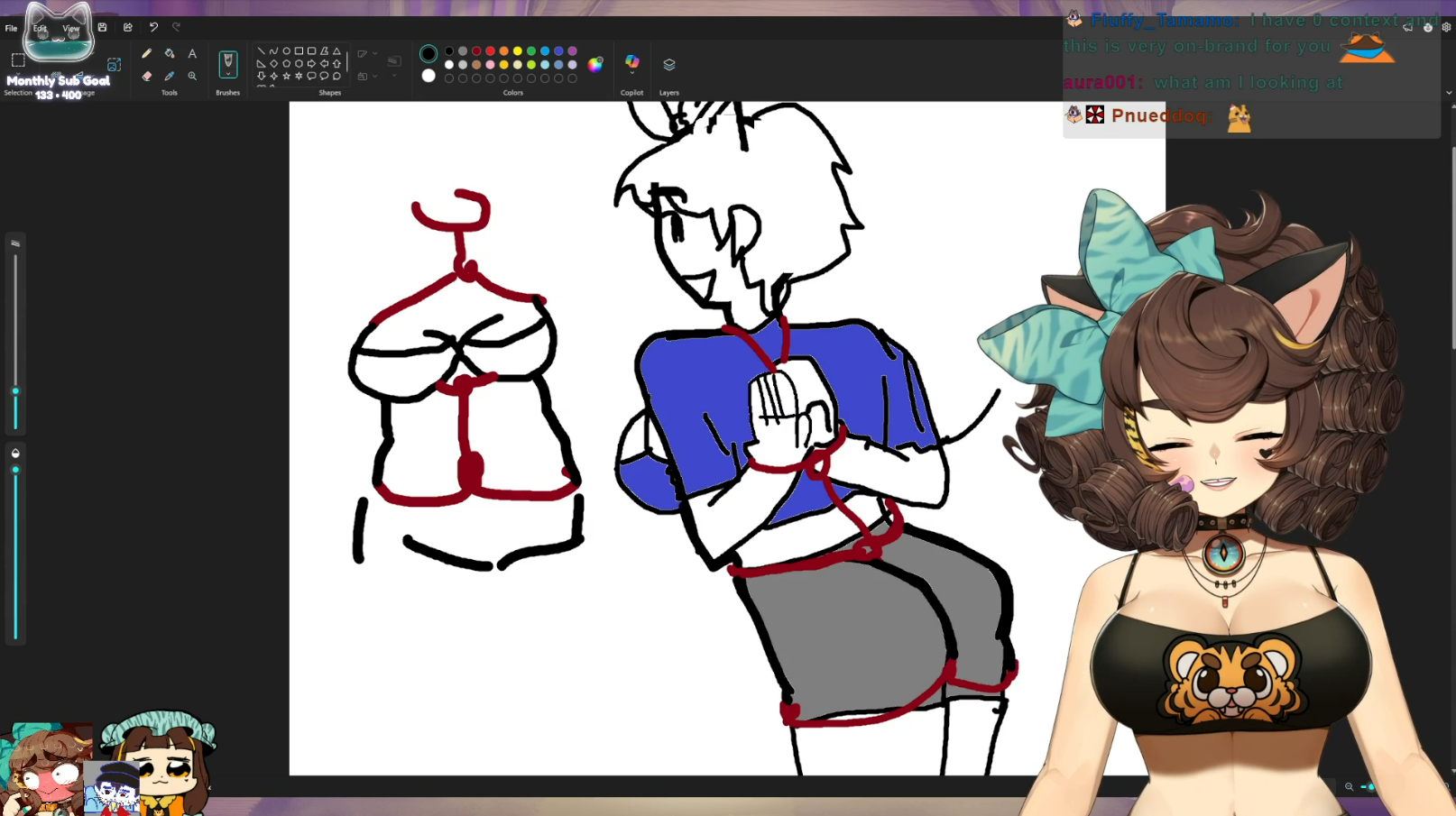Select the Fill bucket tool
The width and height of the screenshot is (1456, 816).
pos(170,54)
